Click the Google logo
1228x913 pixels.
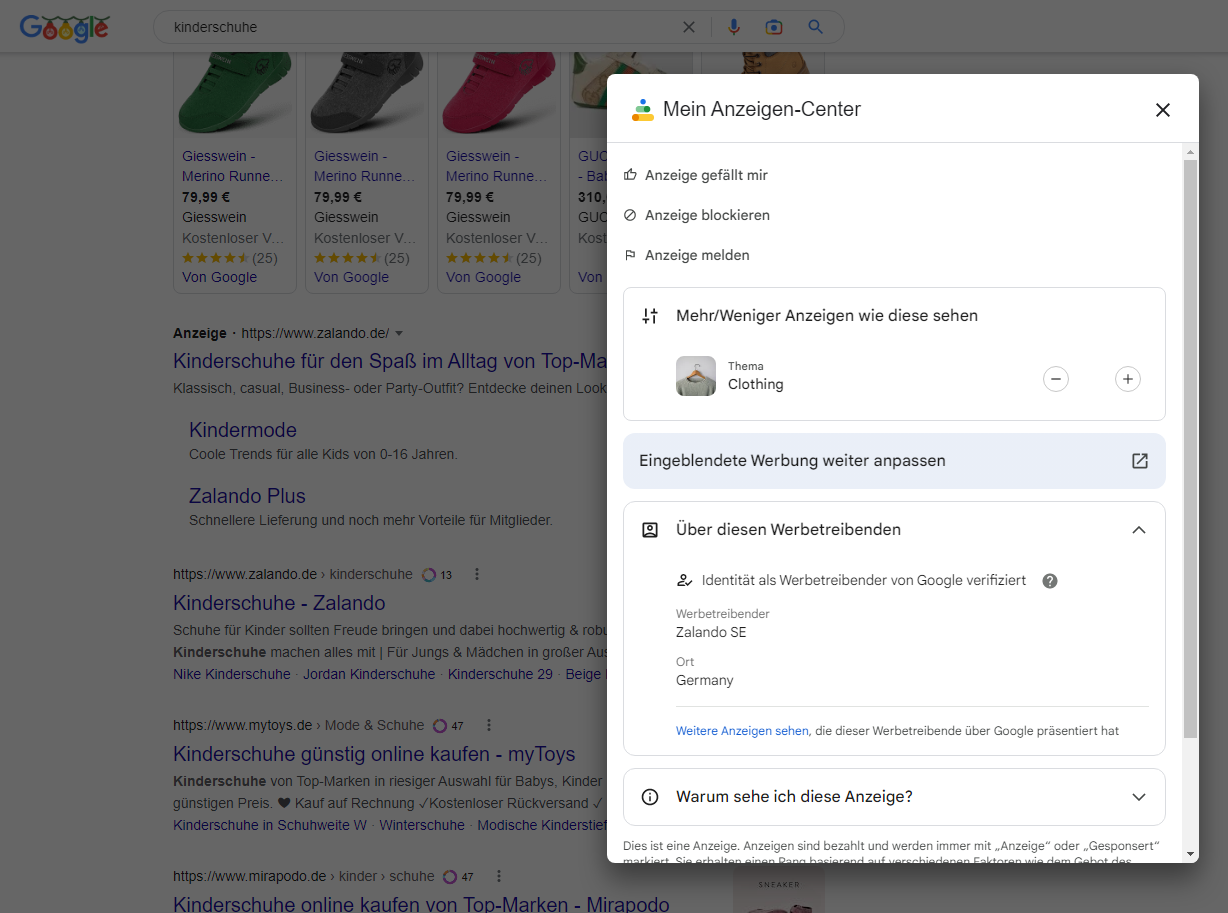coord(64,28)
